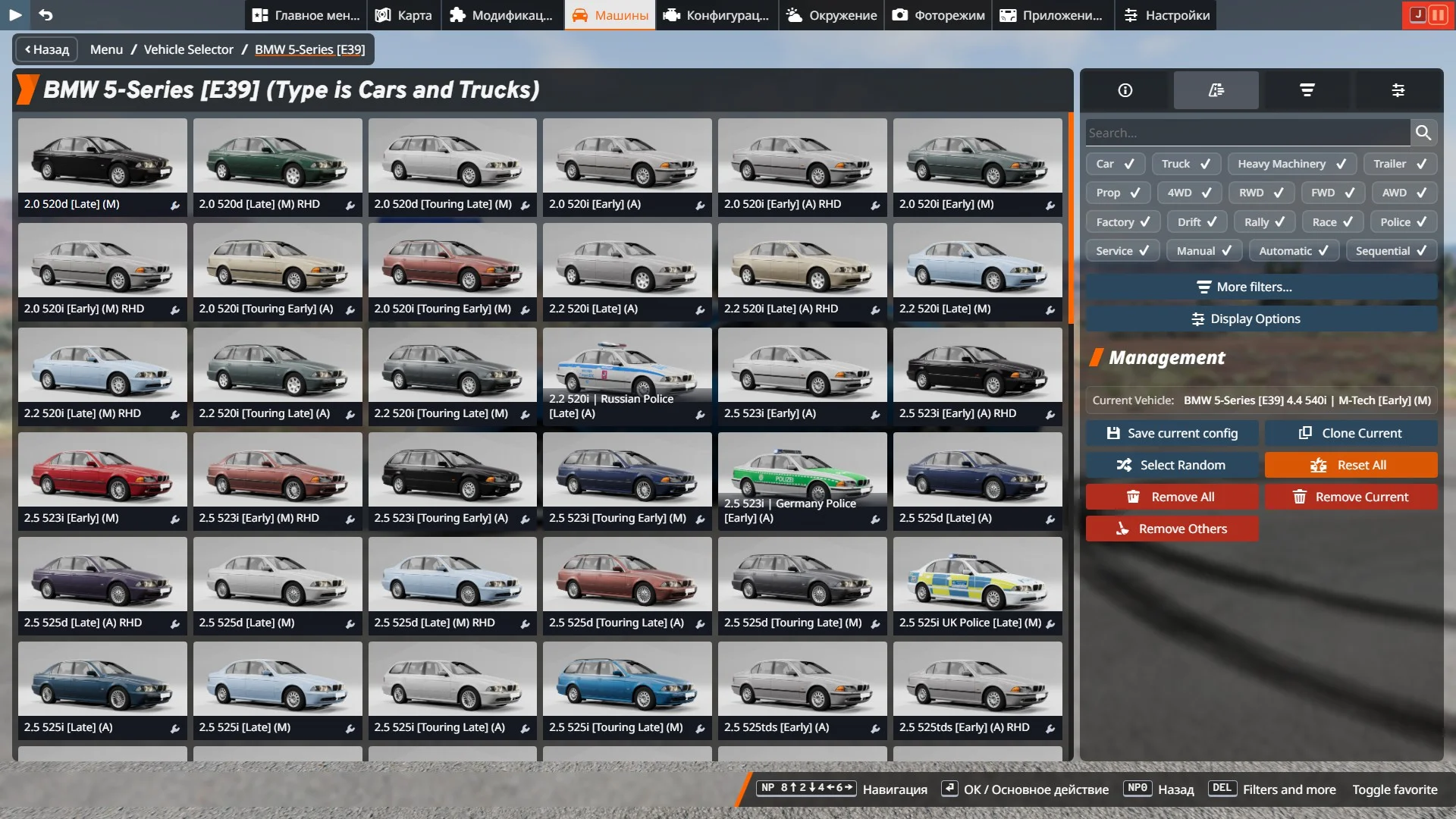The width and height of the screenshot is (1456, 819).
Task: Toggle the Trailer filter
Action: [1400, 164]
